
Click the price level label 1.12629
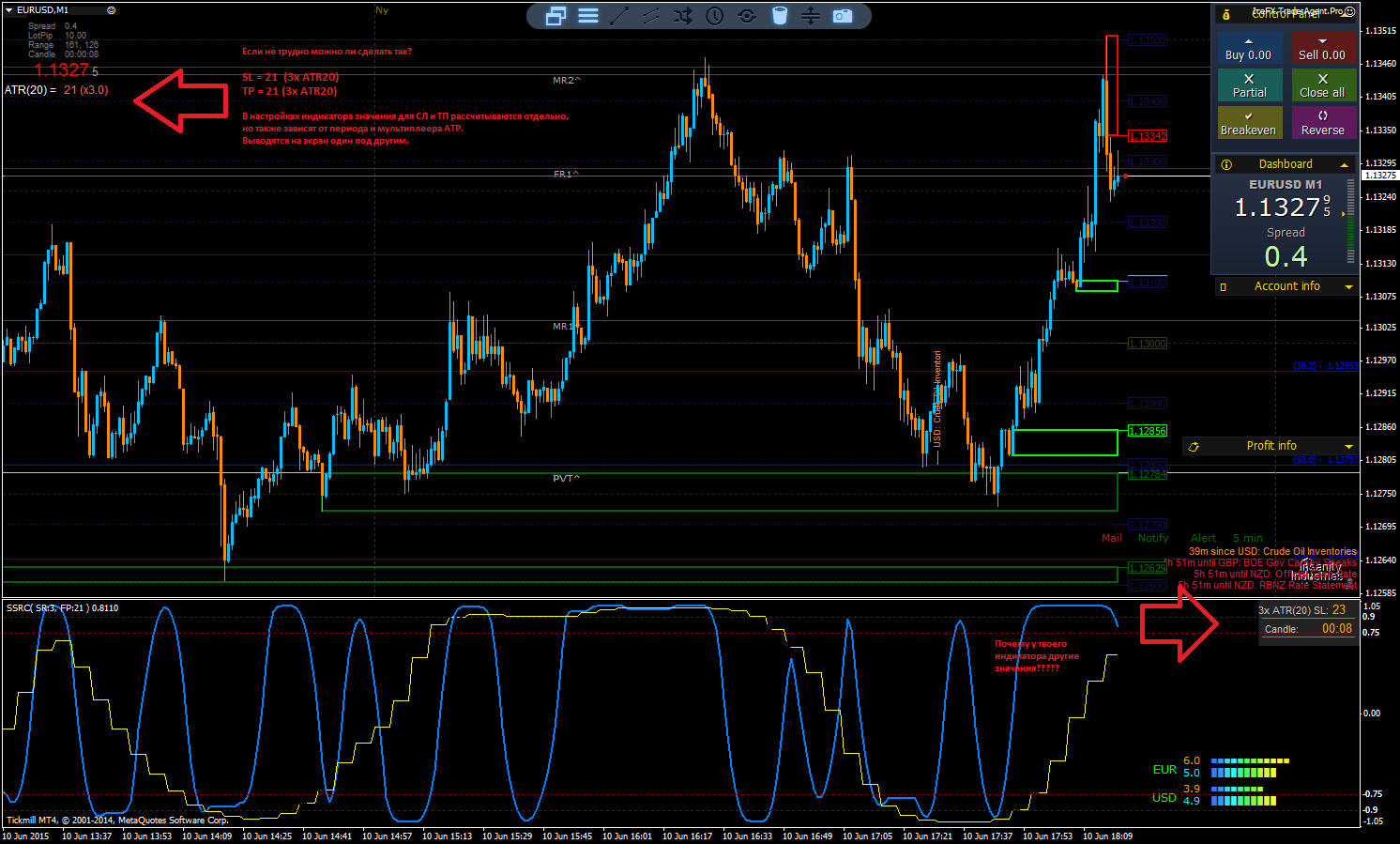[x=1148, y=568]
